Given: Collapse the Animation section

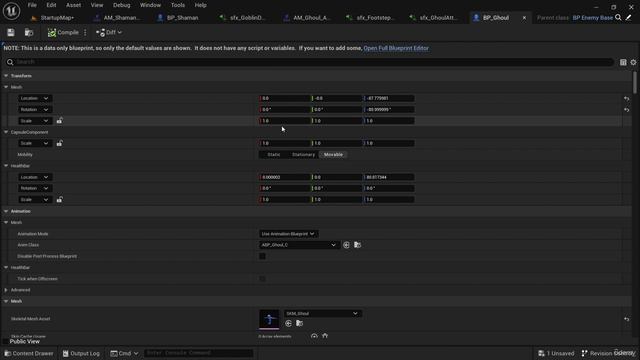Looking at the screenshot, I should pyautogui.click(x=6, y=211).
